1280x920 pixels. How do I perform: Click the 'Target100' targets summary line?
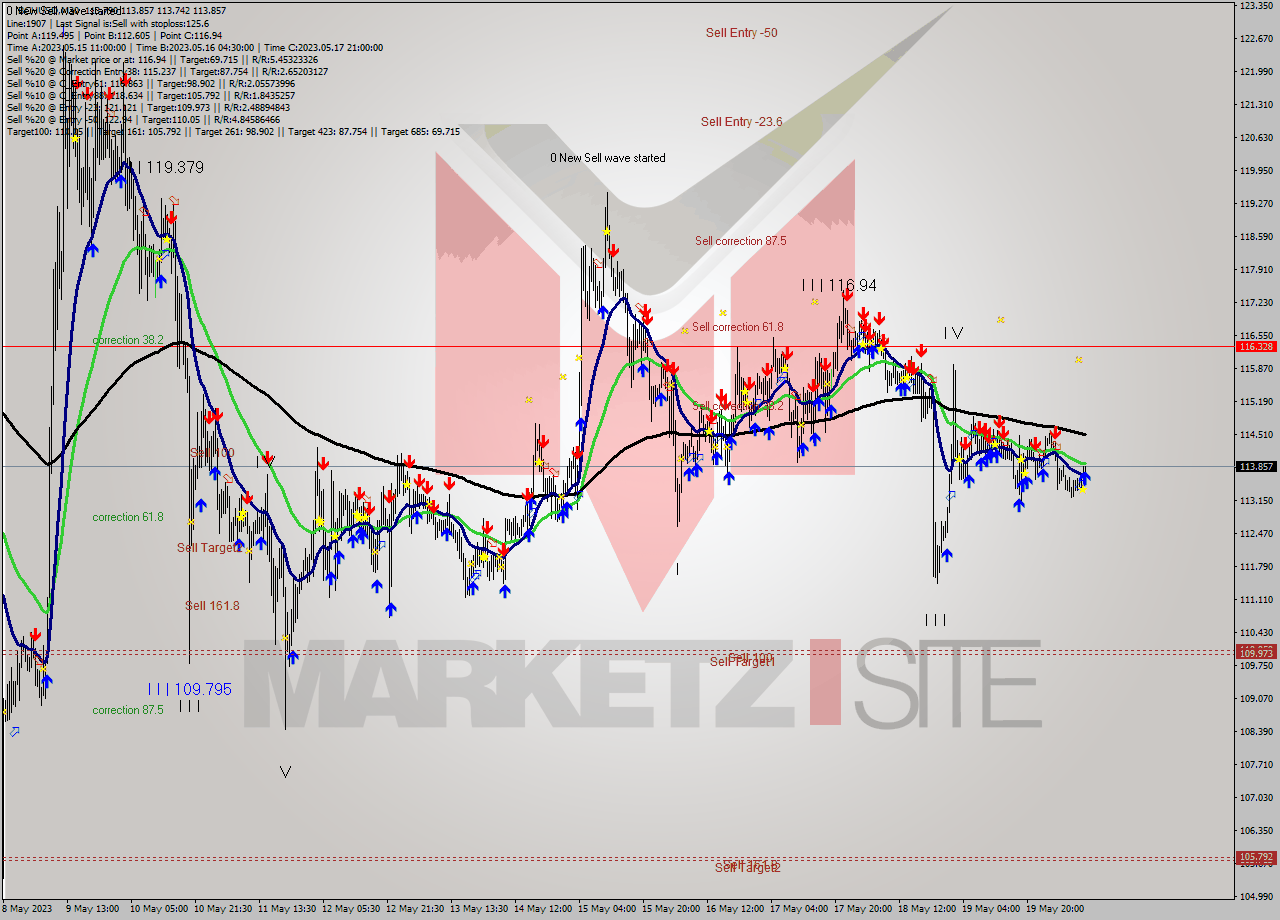click(x=233, y=131)
